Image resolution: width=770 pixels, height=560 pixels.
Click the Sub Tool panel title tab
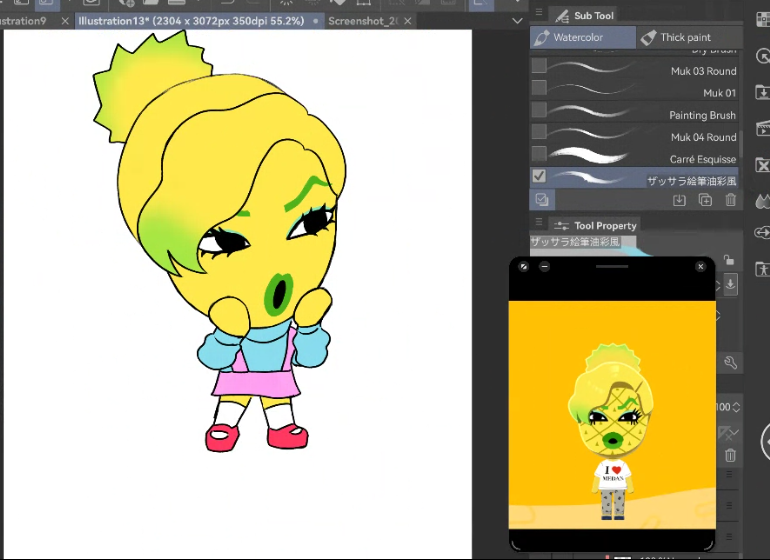tap(585, 16)
